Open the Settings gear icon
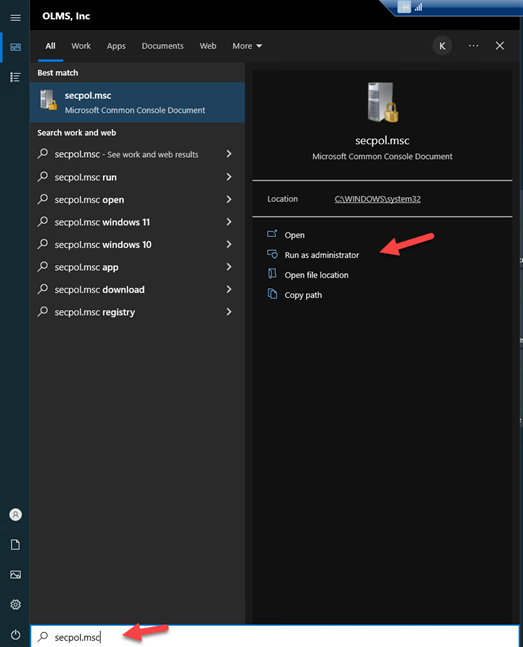 click(15, 604)
